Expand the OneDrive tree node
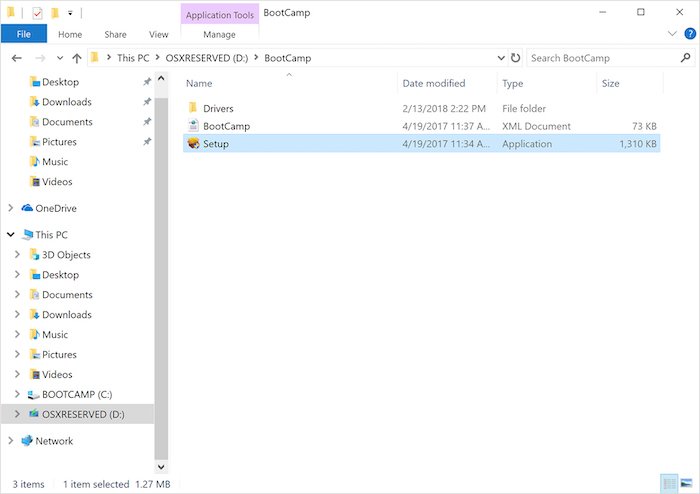The width and height of the screenshot is (700, 494). [x=11, y=208]
